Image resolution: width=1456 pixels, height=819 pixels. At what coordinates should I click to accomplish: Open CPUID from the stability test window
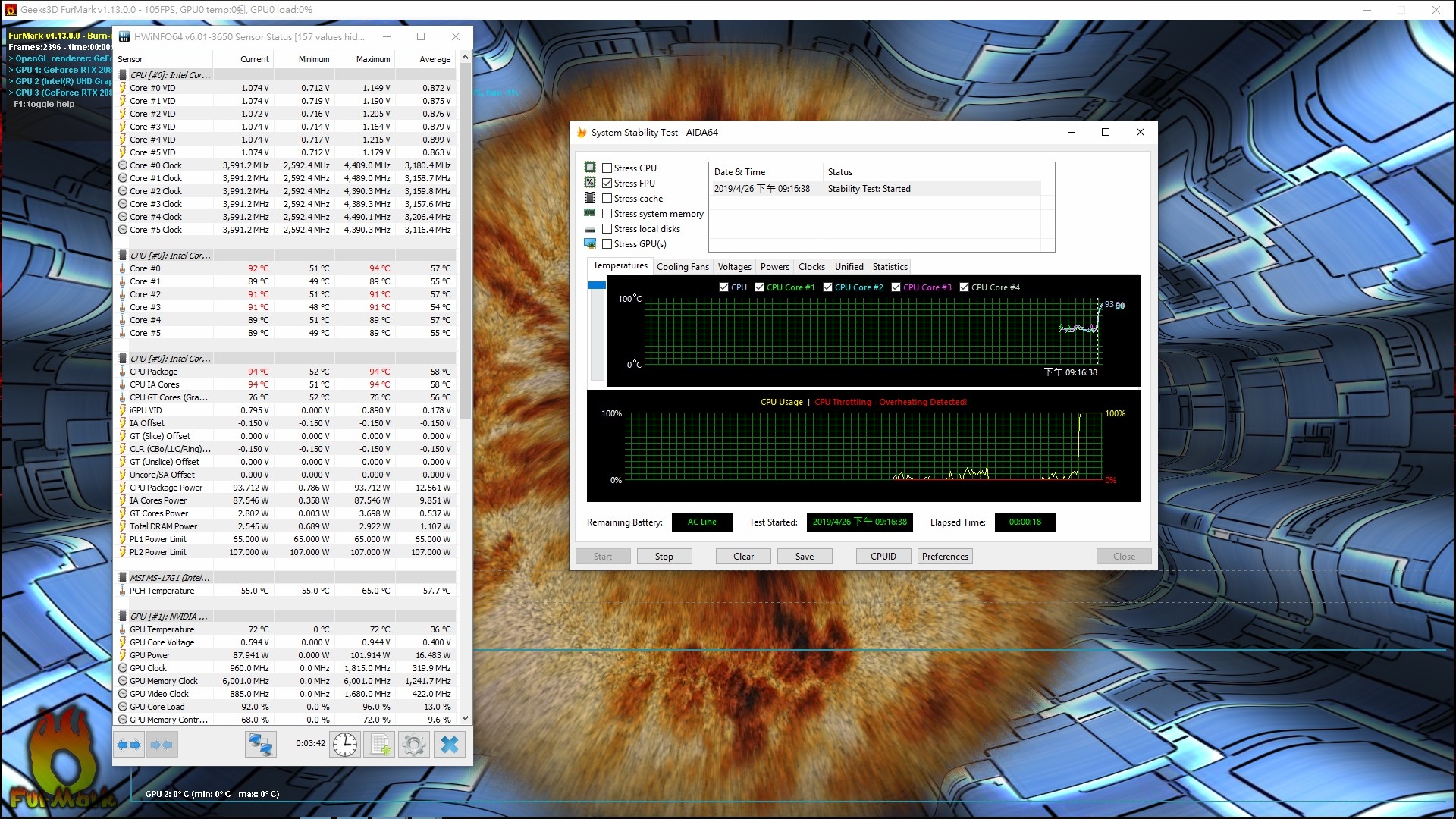(883, 557)
